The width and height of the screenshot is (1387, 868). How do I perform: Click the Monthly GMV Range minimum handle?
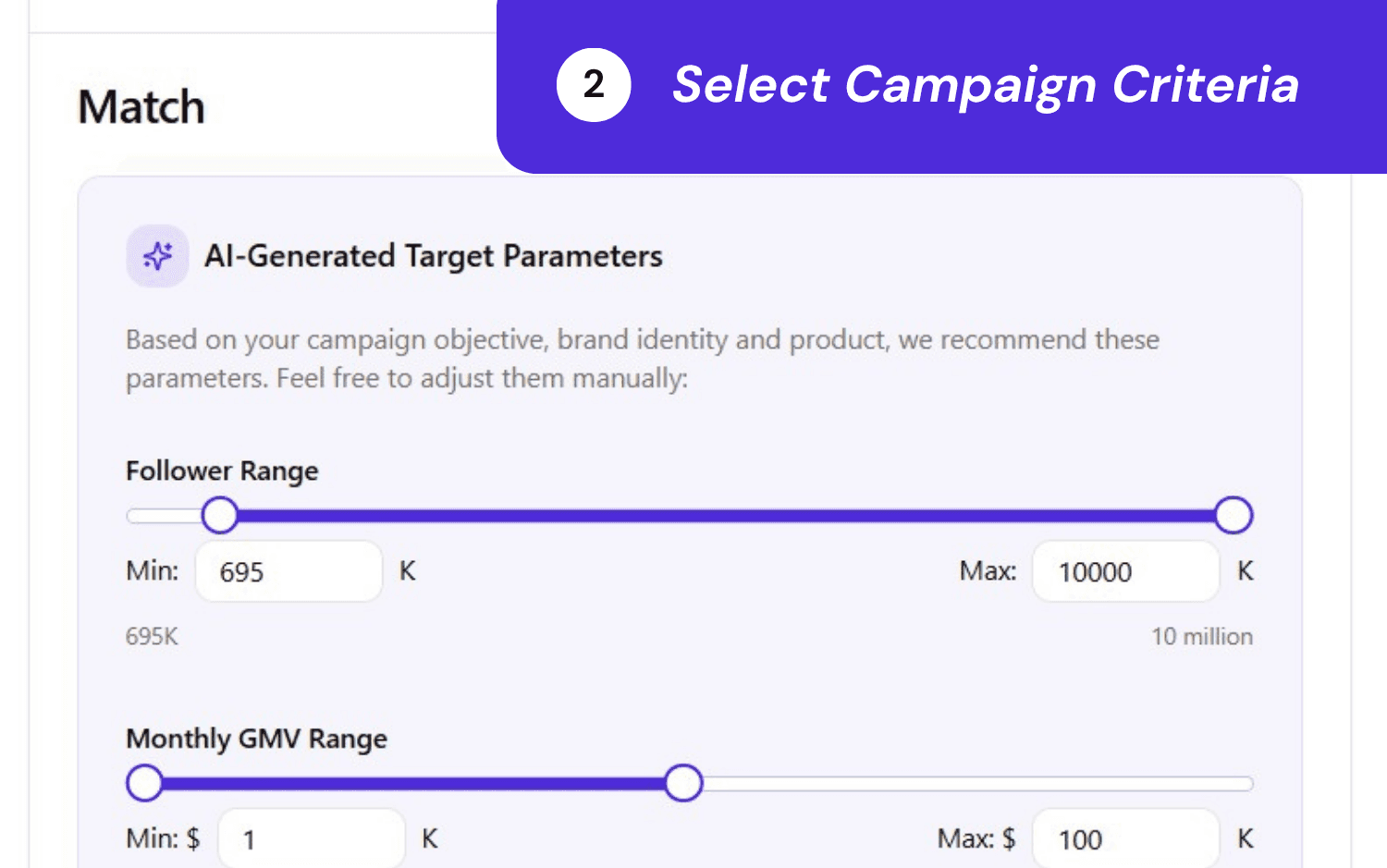(x=144, y=783)
